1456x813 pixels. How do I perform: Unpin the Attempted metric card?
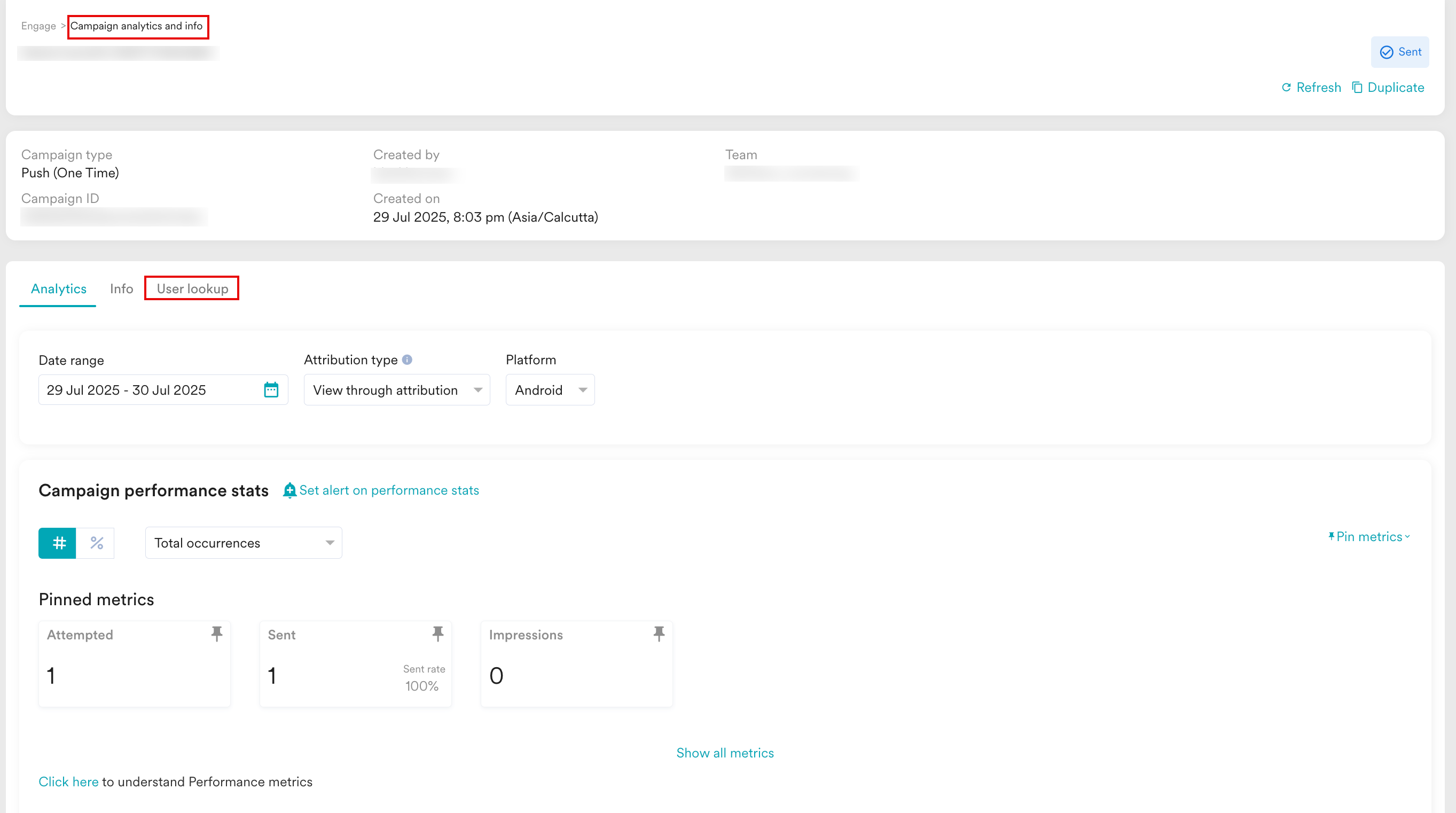point(216,634)
